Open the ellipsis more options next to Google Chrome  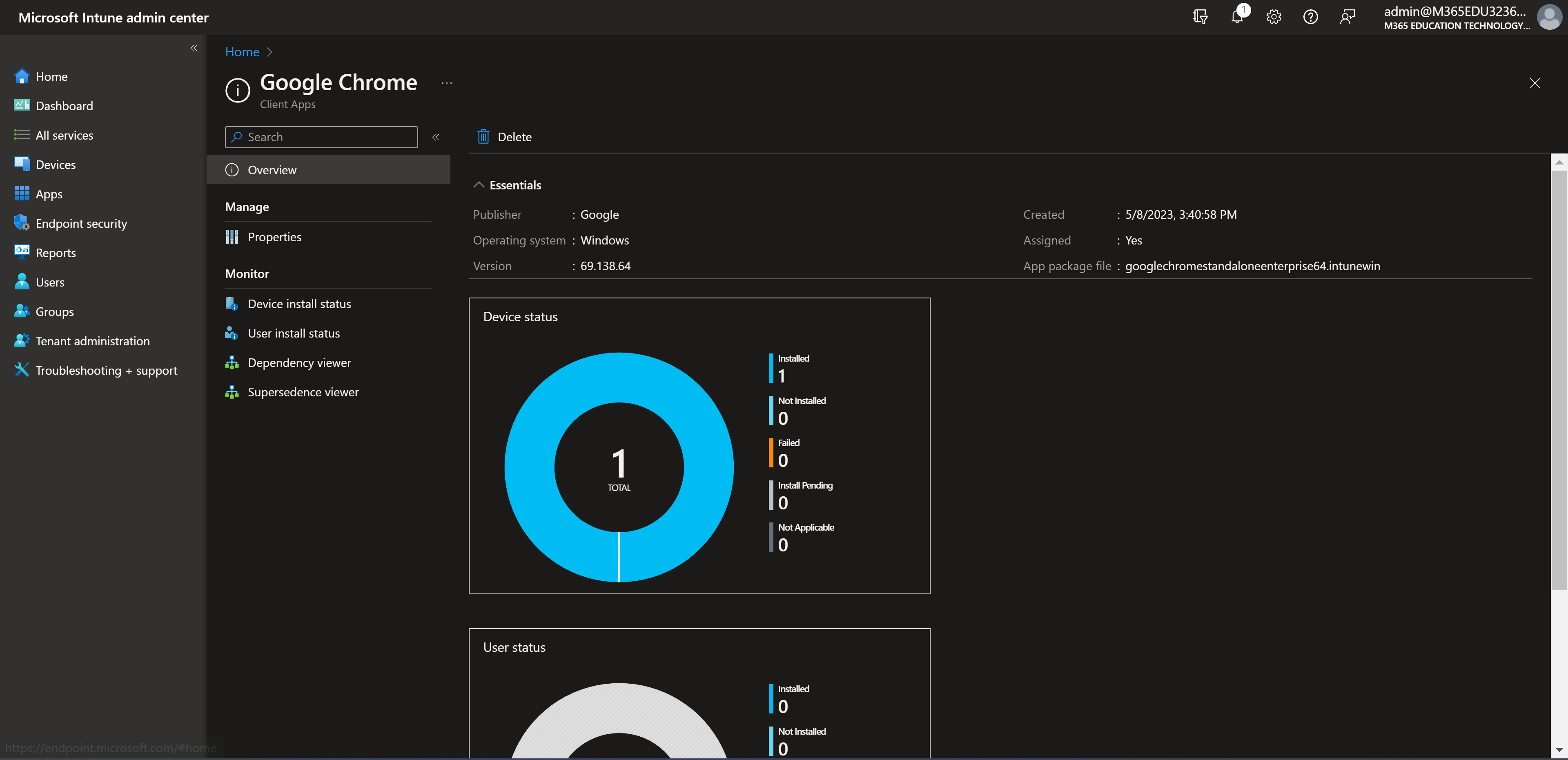[447, 83]
